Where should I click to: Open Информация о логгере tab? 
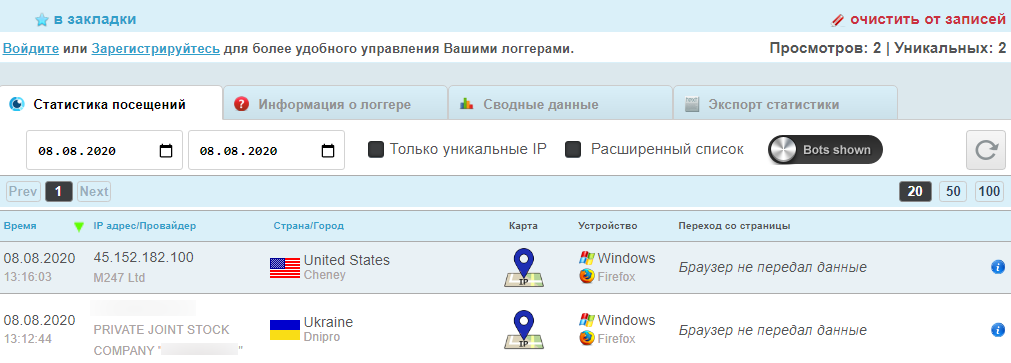(x=335, y=103)
